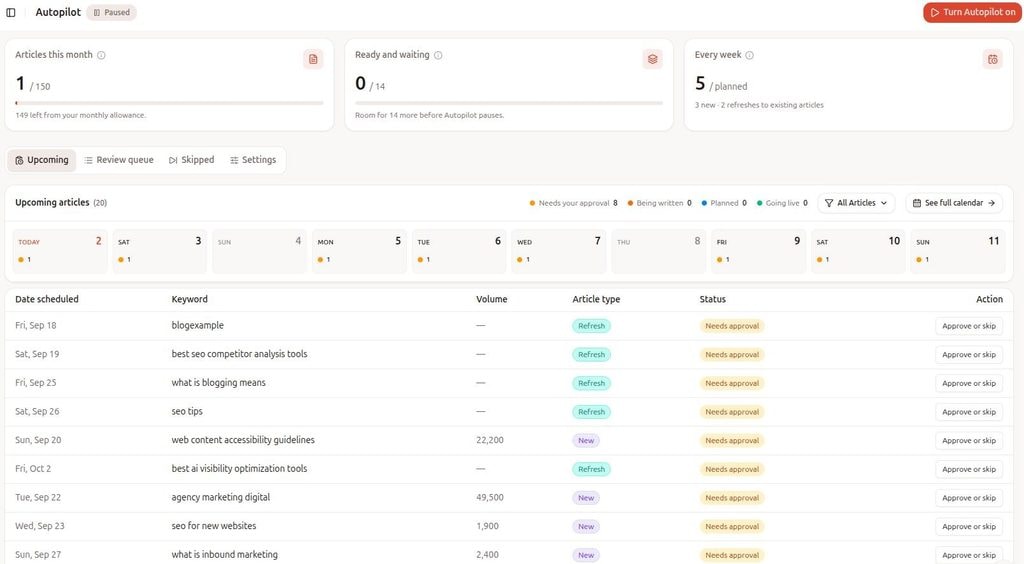
Task: Click Approve or skip for agency marketing digital
Action: pyautogui.click(x=969, y=498)
